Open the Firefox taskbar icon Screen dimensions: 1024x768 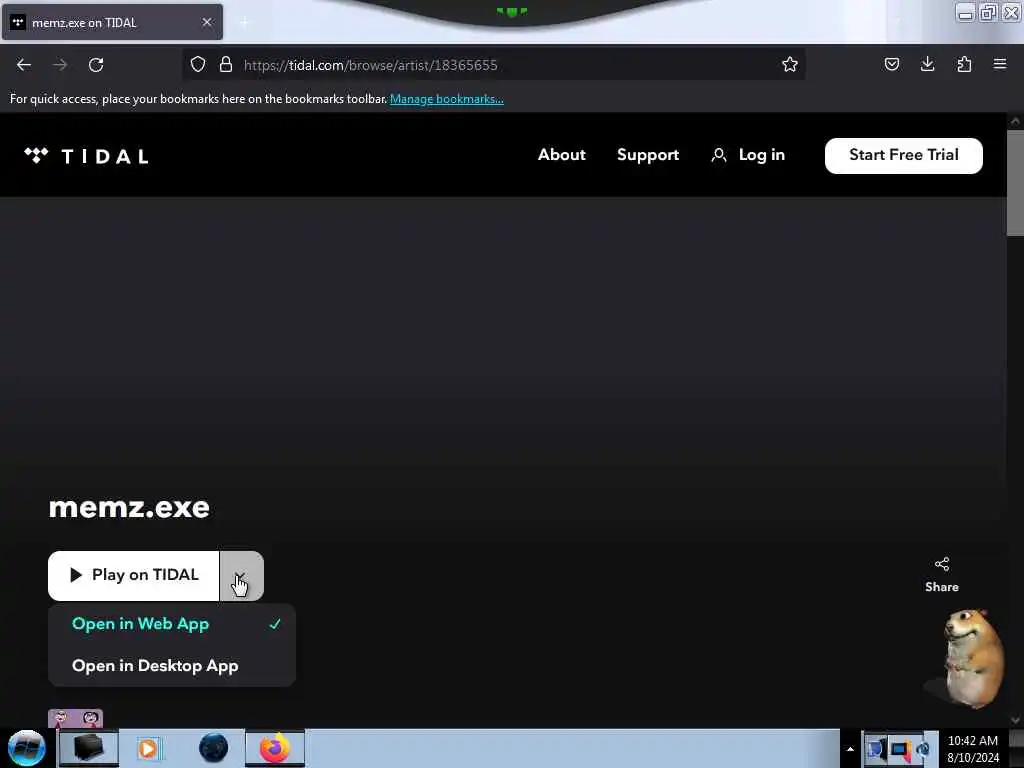coord(275,748)
